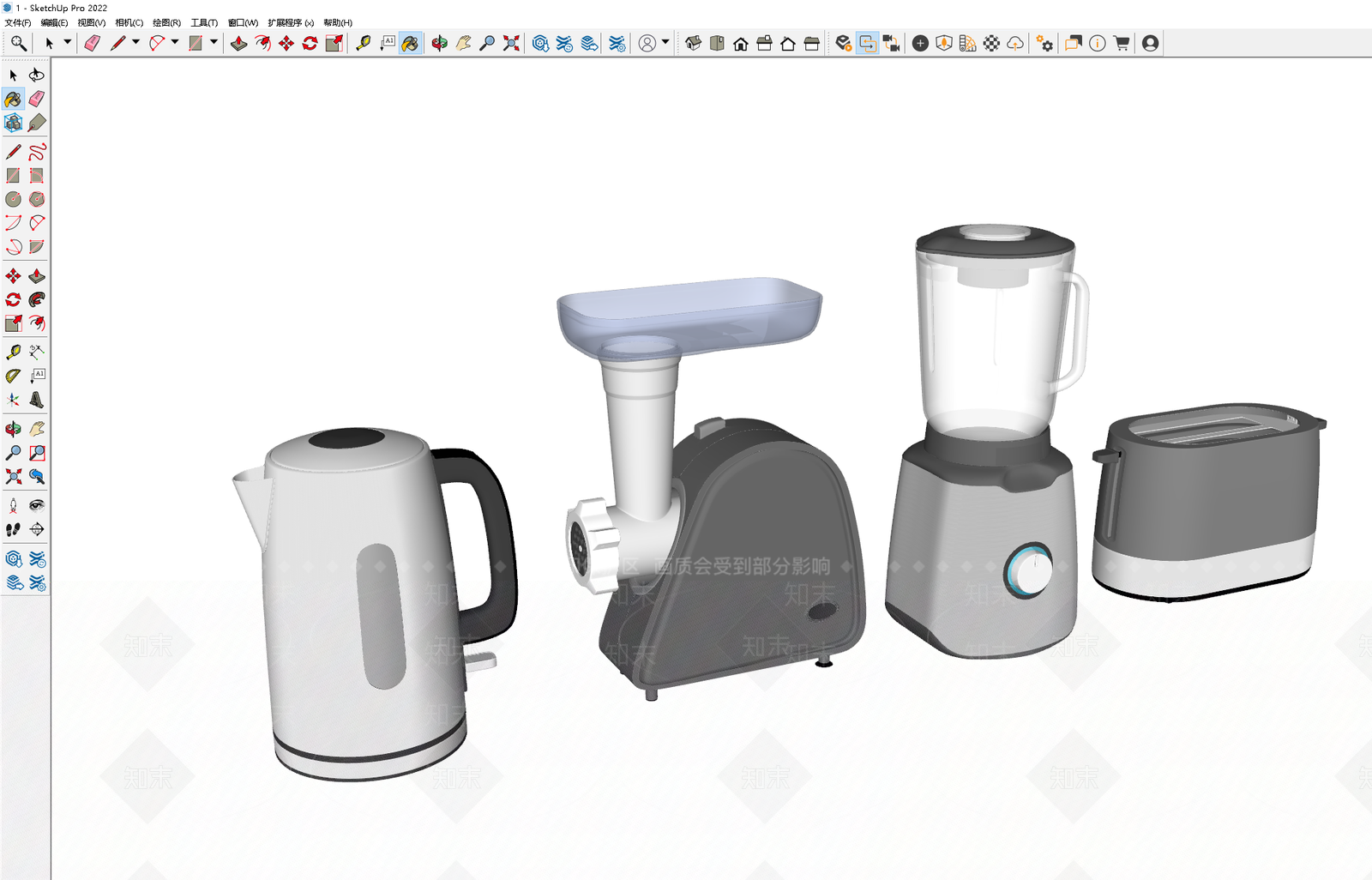Screen dimensions: 1372x880
Task: Select the Eraser tool in left toolbar
Action: [x=37, y=99]
